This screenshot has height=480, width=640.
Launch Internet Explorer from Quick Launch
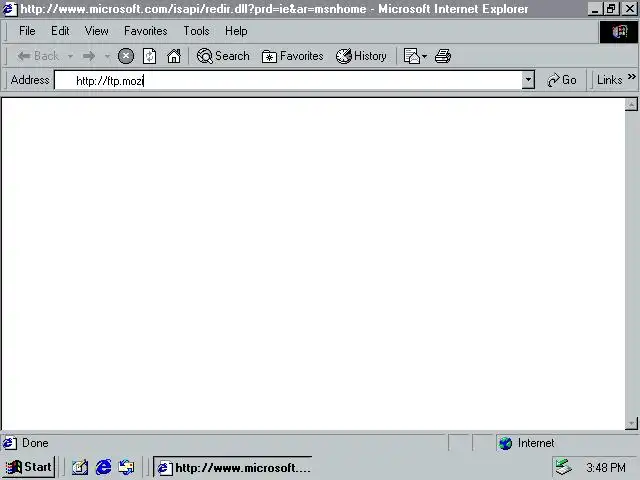(x=104, y=467)
